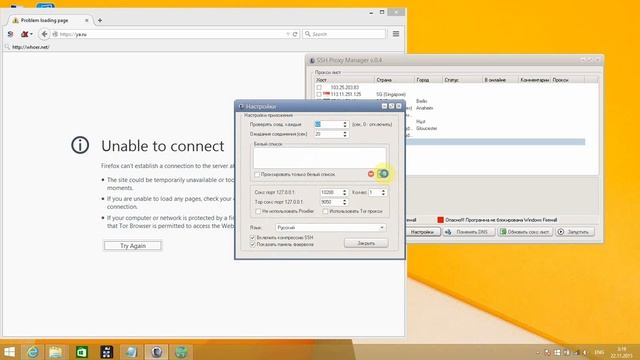Click the Статус column header
Viewport: 640px width, 360px height.
click(462, 80)
